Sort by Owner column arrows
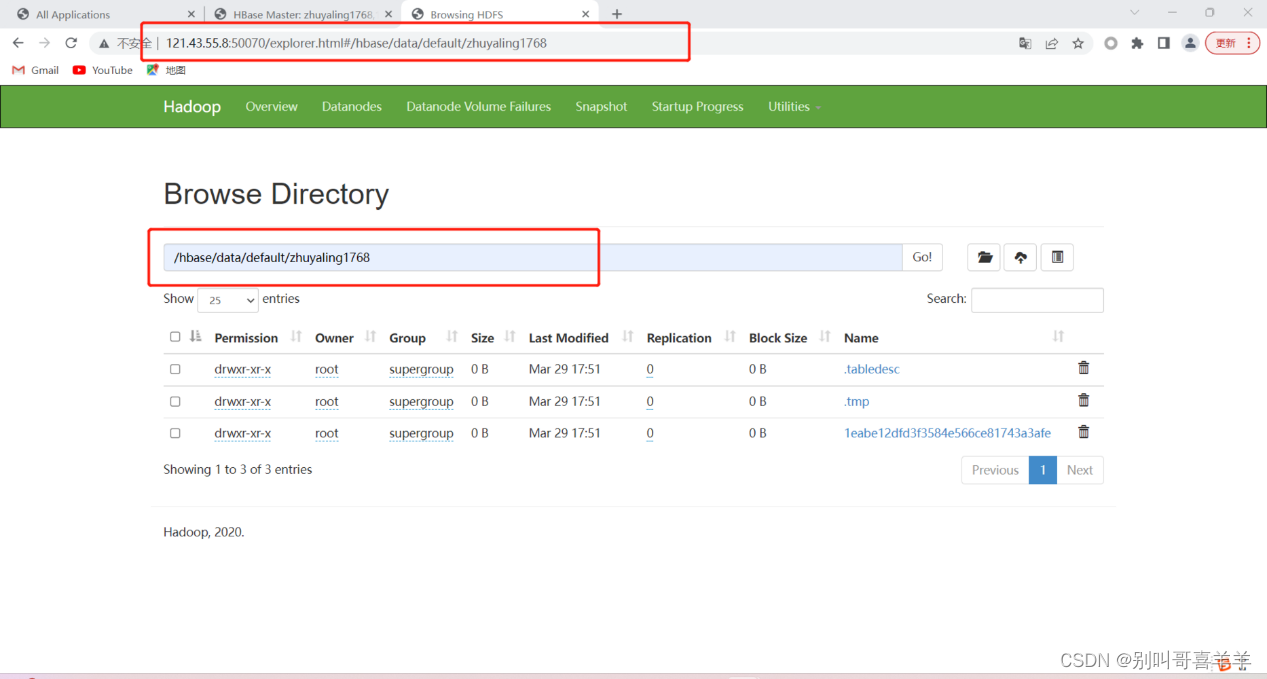Viewport: 1267px width, 679px height. (371, 336)
